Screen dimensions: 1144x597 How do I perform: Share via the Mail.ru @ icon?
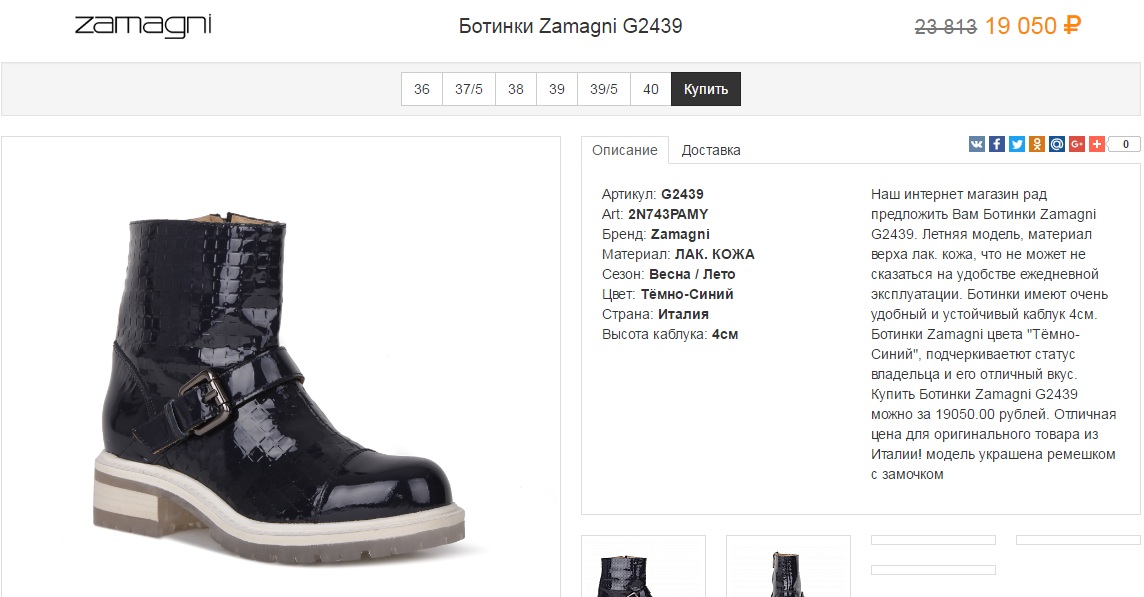[1056, 144]
